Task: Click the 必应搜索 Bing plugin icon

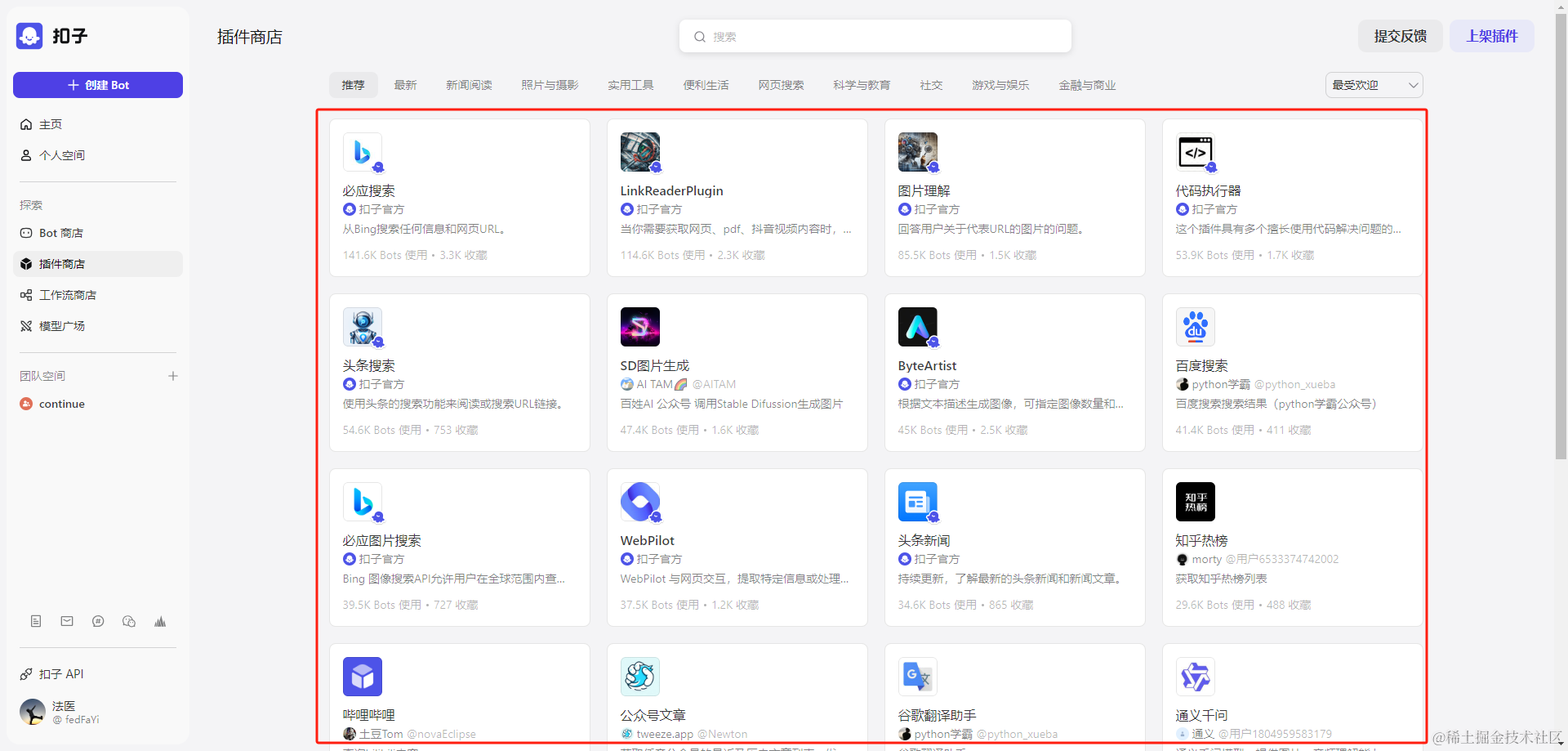Action: pos(362,152)
